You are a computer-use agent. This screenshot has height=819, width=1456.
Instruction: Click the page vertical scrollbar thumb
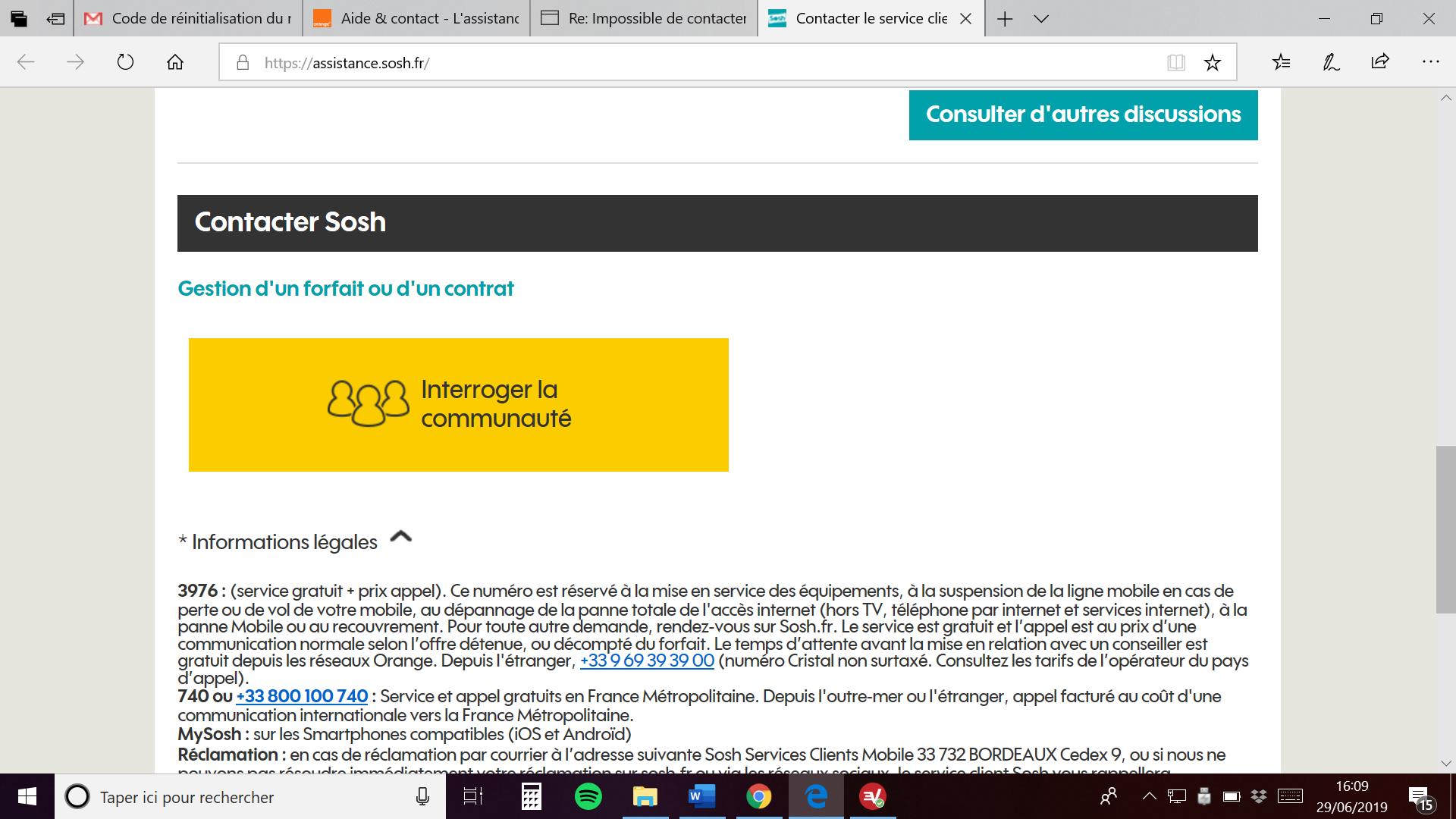[x=1445, y=529]
